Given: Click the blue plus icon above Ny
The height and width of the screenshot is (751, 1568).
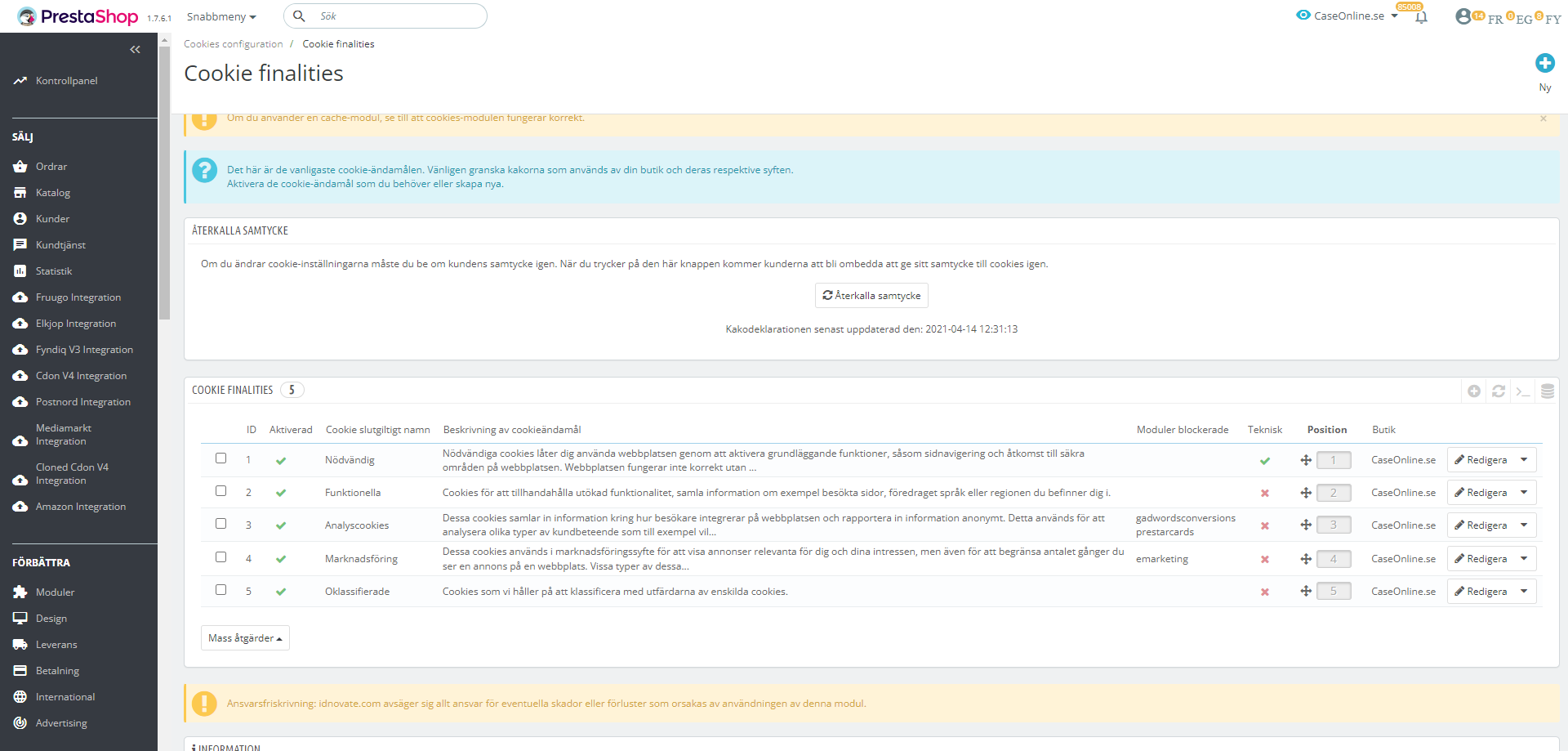Looking at the screenshot, I should 1545,63.
